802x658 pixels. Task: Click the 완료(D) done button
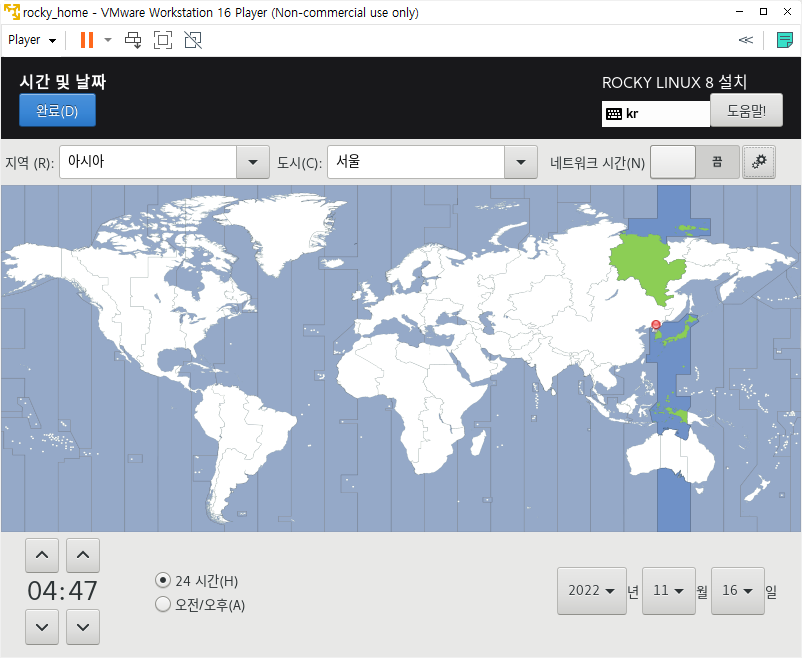tap(57, 110)
